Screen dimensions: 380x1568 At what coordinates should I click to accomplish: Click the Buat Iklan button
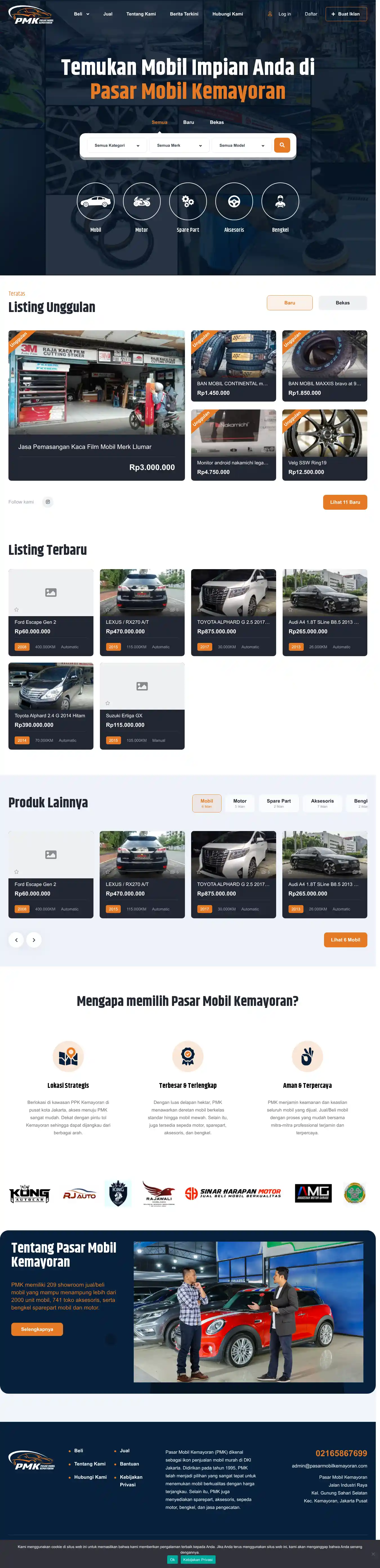click(x=346, y=14)
